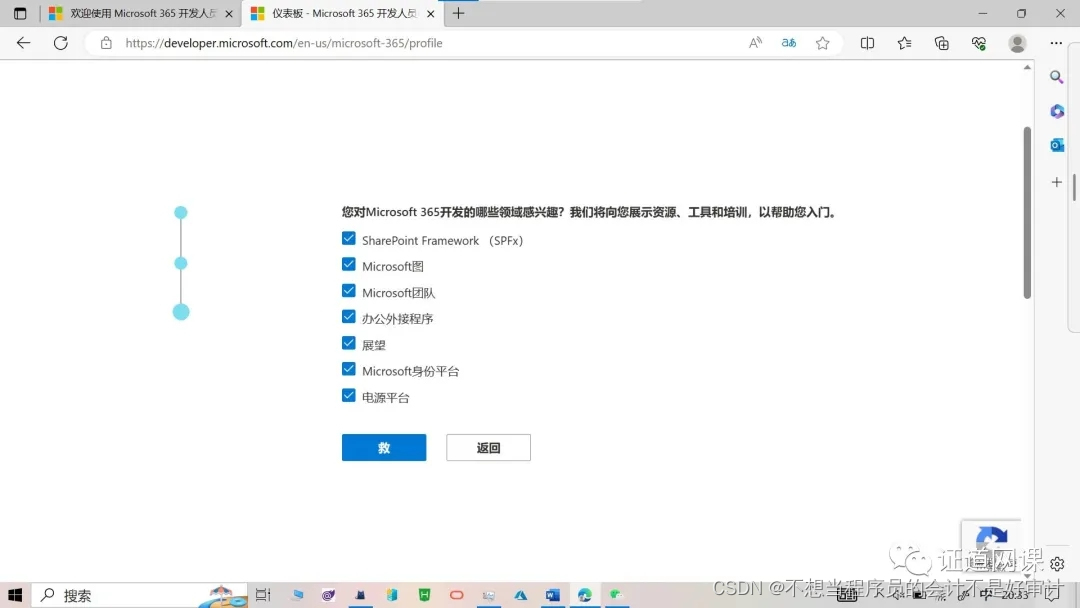Open Edge settings and more menu
Image resolution: width=1080 pixels, height=608 pixels.
pyautogui.click(x=1056, y=43)
